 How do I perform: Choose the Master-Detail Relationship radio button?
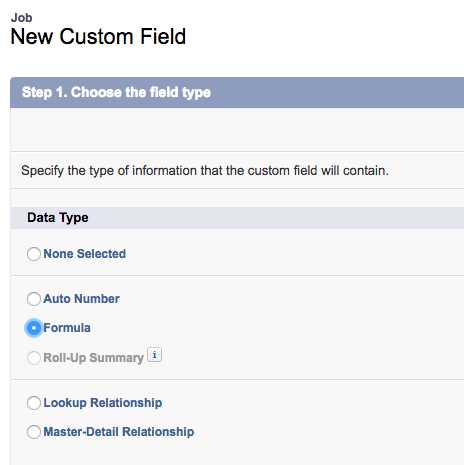34,432
